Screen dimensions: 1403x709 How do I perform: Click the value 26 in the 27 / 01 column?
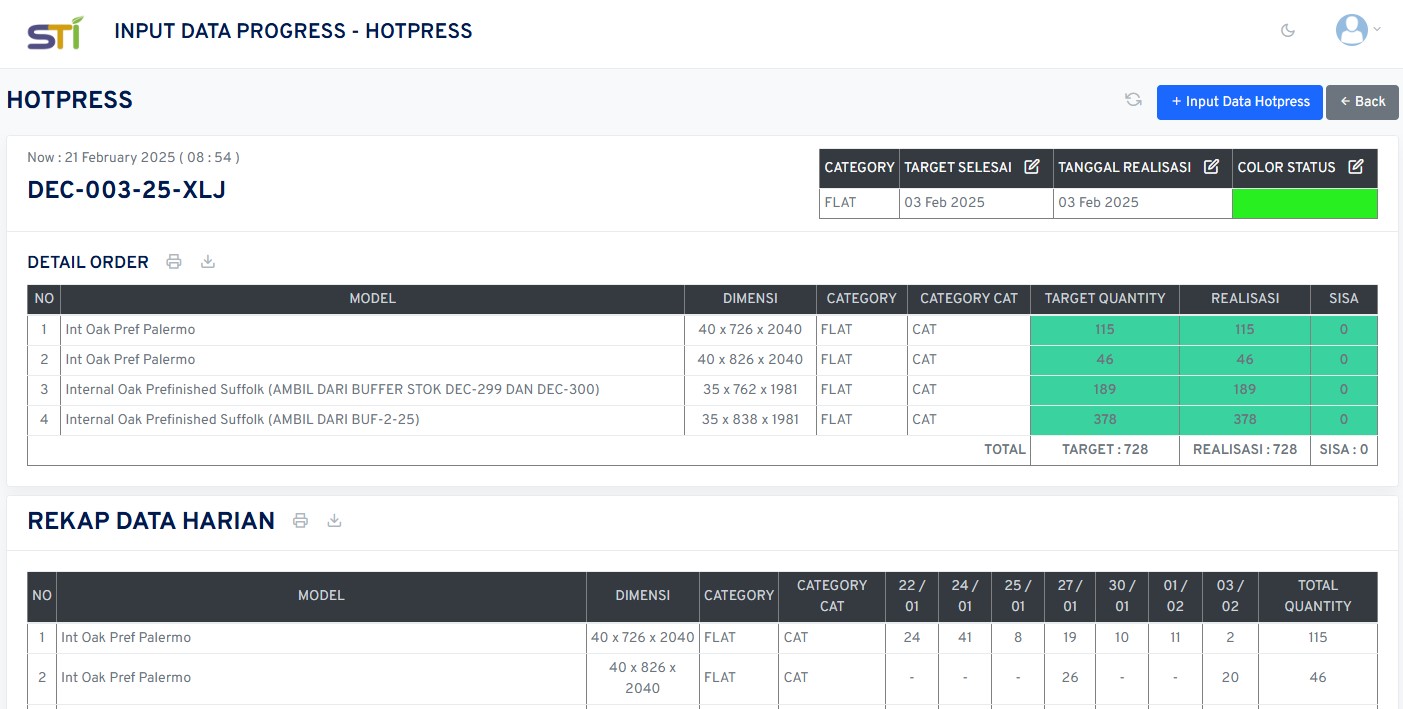click(1070, 677)
